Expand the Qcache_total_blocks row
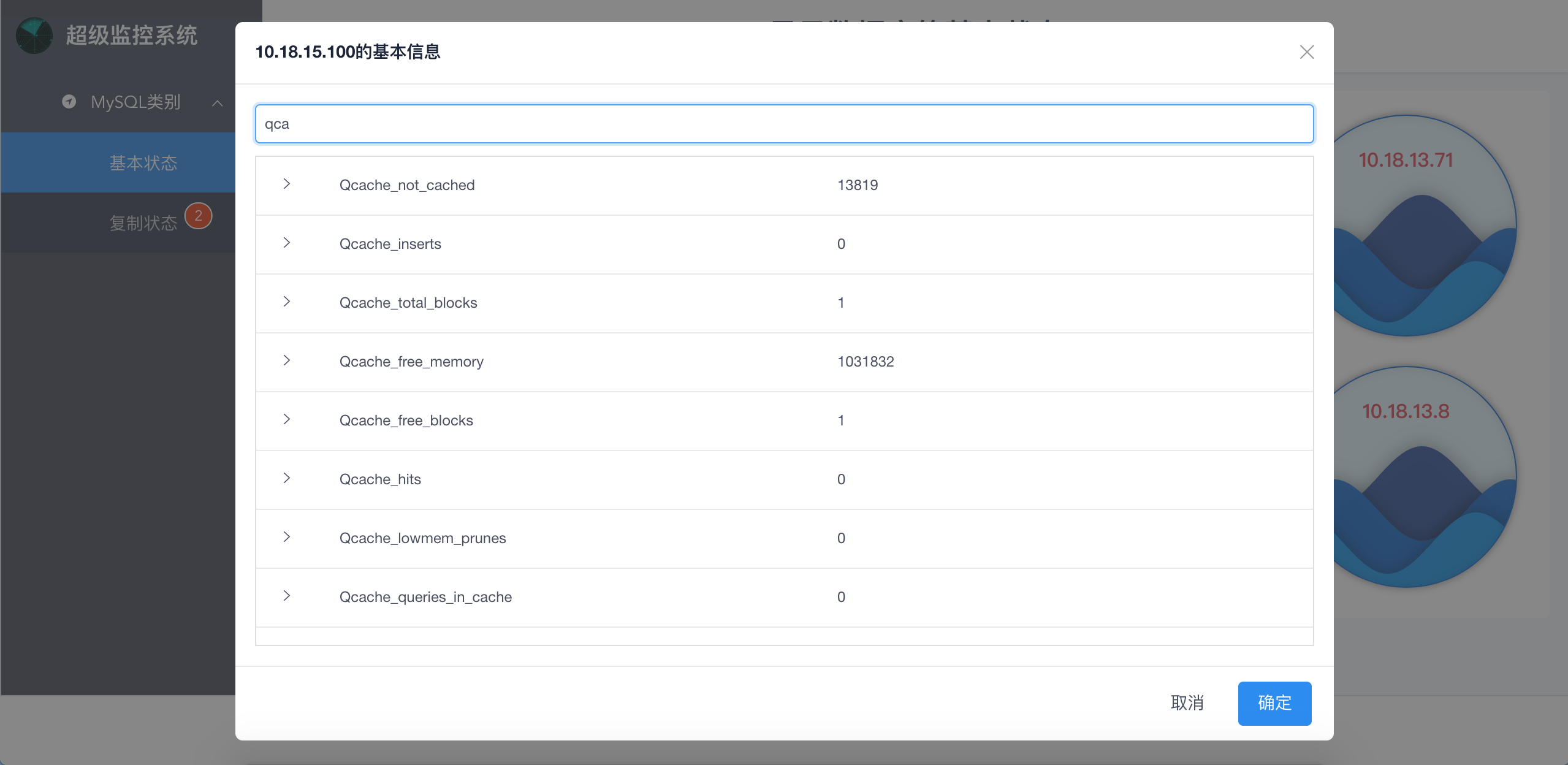The image size is (1568, 765). click(x=286, y=302)
